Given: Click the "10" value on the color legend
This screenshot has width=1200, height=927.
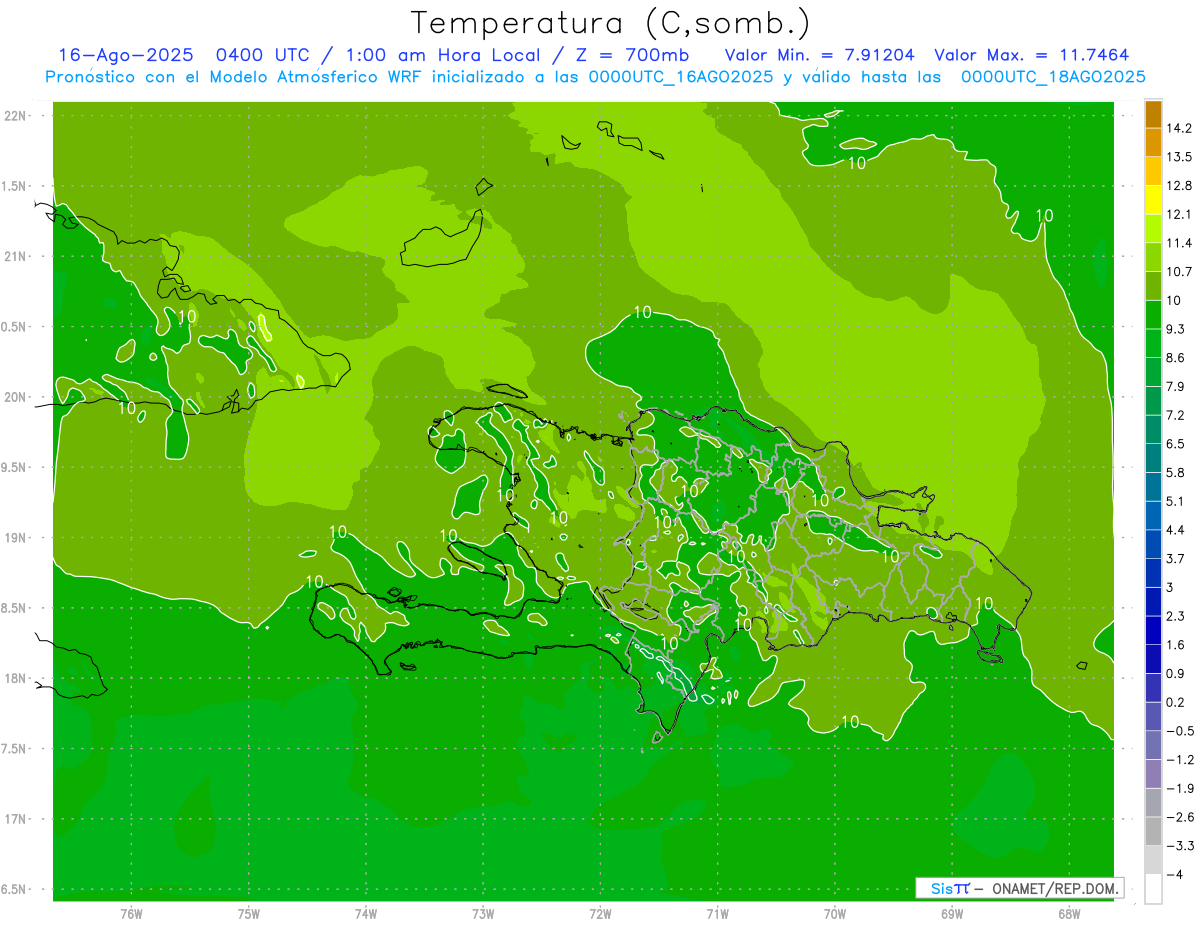Looking at the screenshot, I should click(x=1174, y=300).
